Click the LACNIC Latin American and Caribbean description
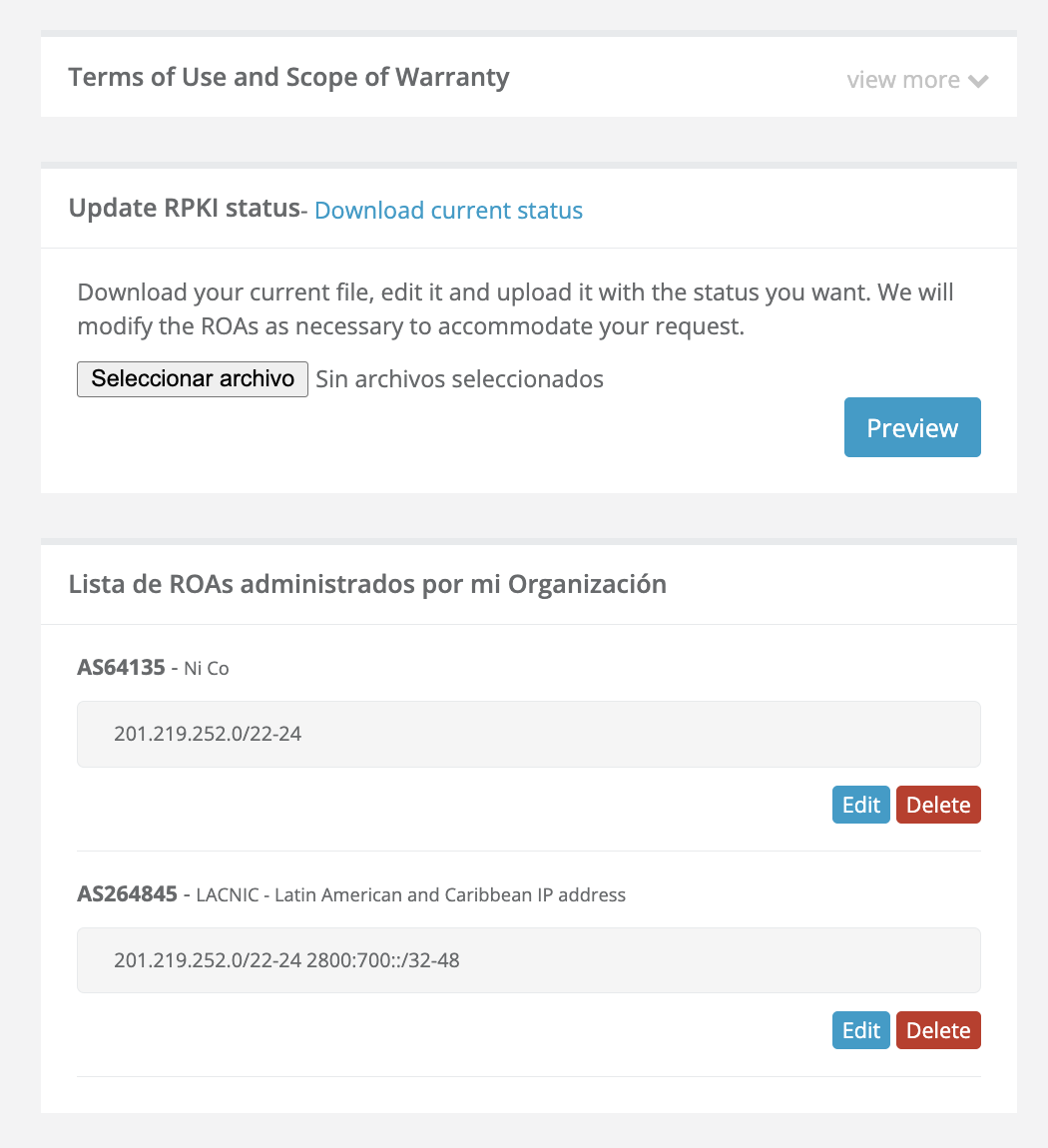This screenshot has height=1148, width=1048. [x=410, y=894]
